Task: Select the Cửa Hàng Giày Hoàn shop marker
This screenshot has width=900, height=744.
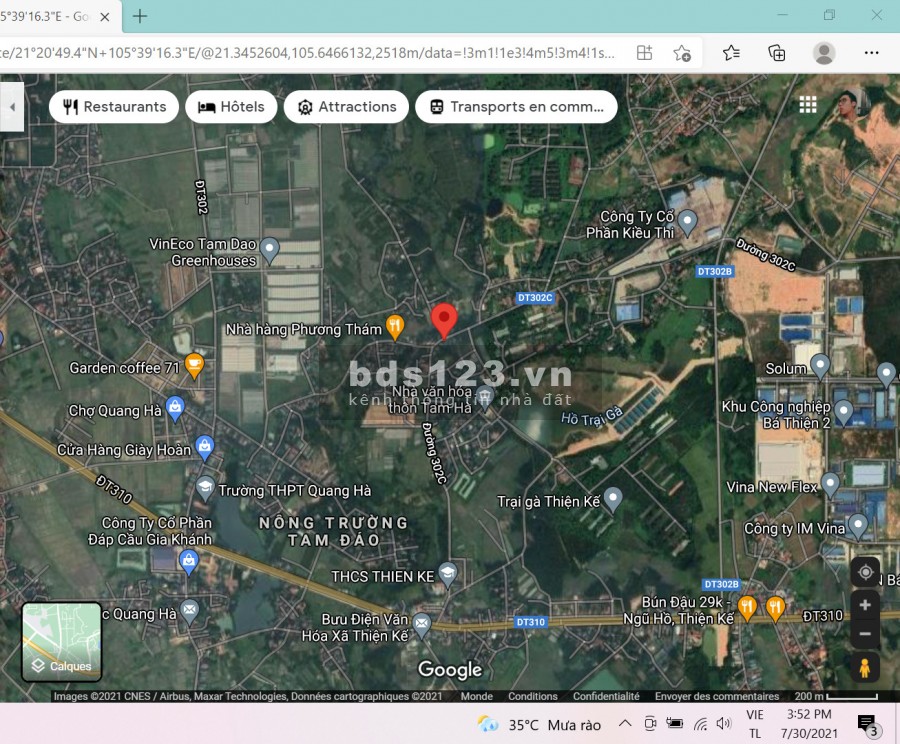Action: tap(204, 448)
